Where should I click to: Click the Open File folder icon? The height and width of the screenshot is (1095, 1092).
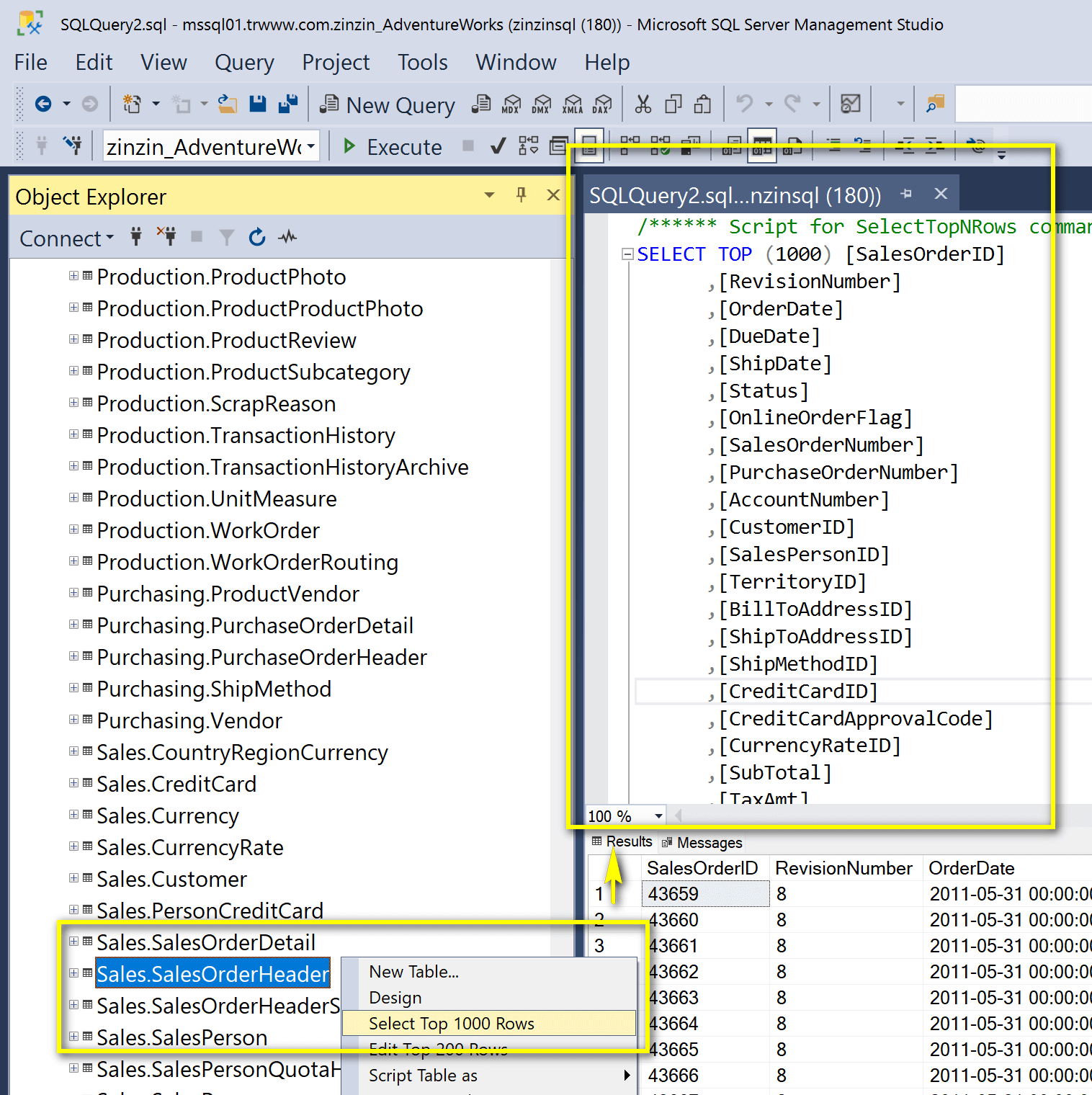(x=227, y=104)
